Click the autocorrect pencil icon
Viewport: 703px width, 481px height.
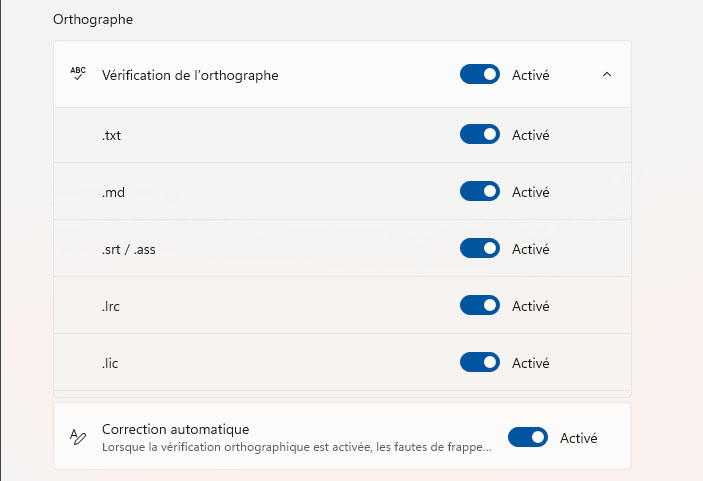pyautogui.click(x=78, y=437)
